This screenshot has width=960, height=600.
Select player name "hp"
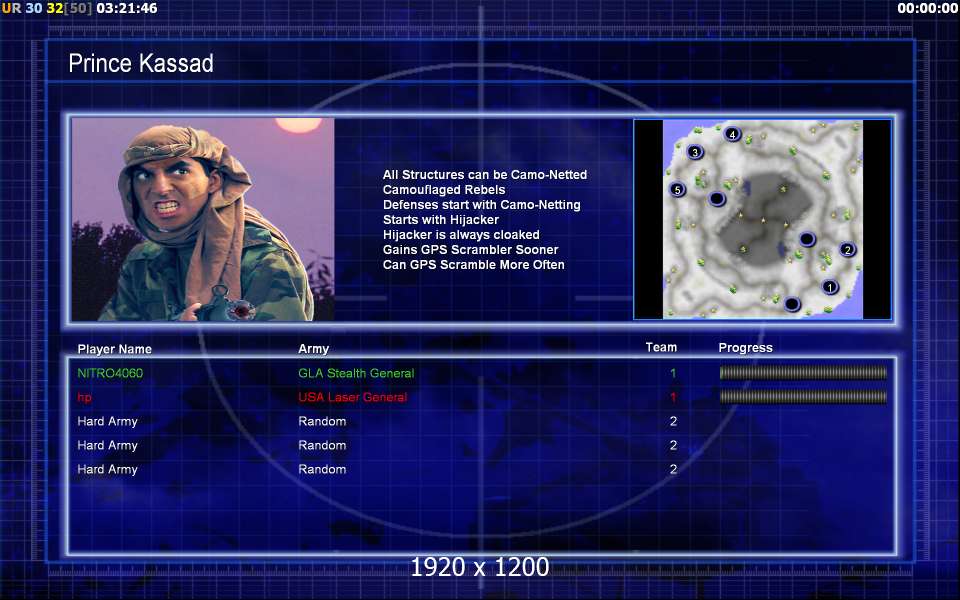[x=84, y=397]
